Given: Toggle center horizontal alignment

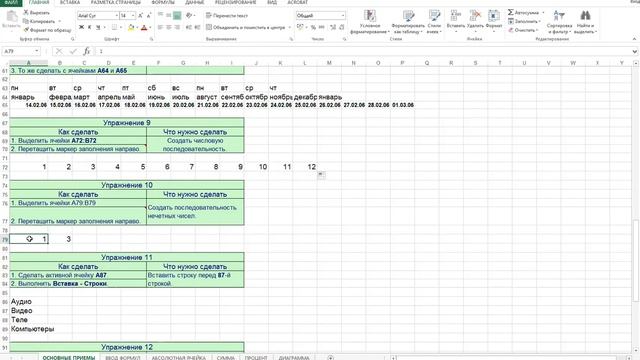Looking at the screenshot, I should tap(169, 27).
